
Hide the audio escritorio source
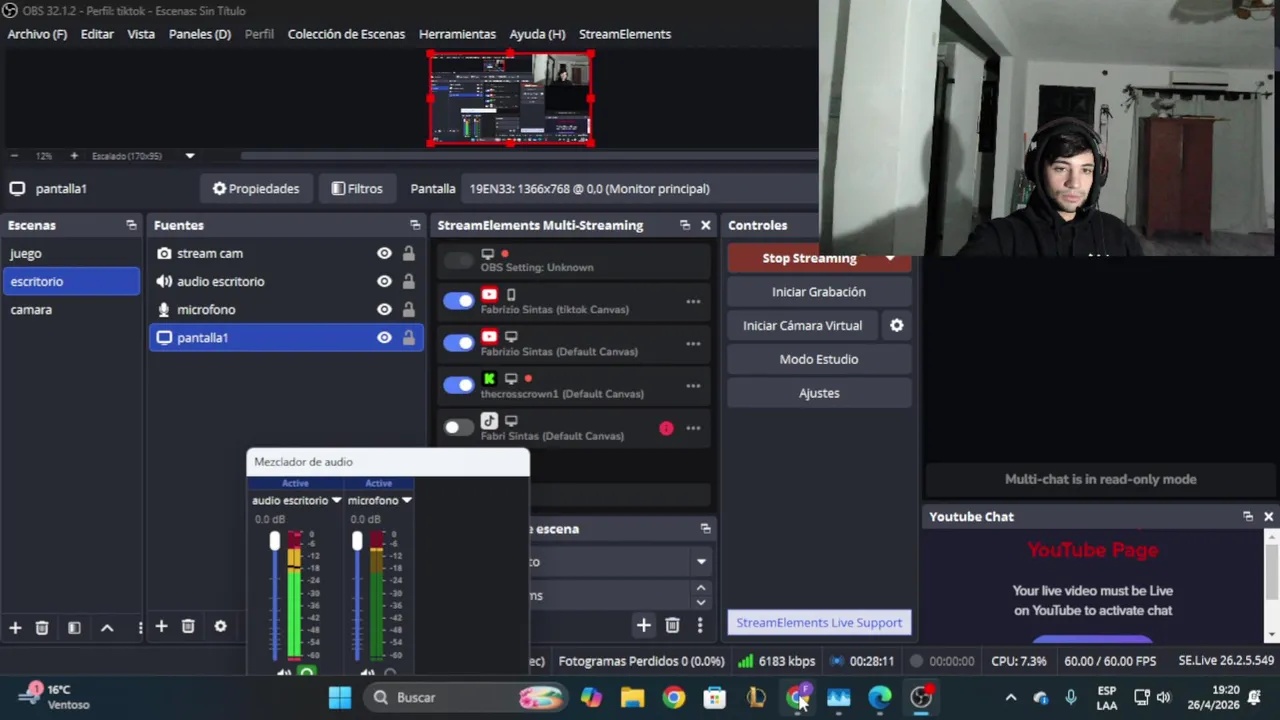(384, 281)
